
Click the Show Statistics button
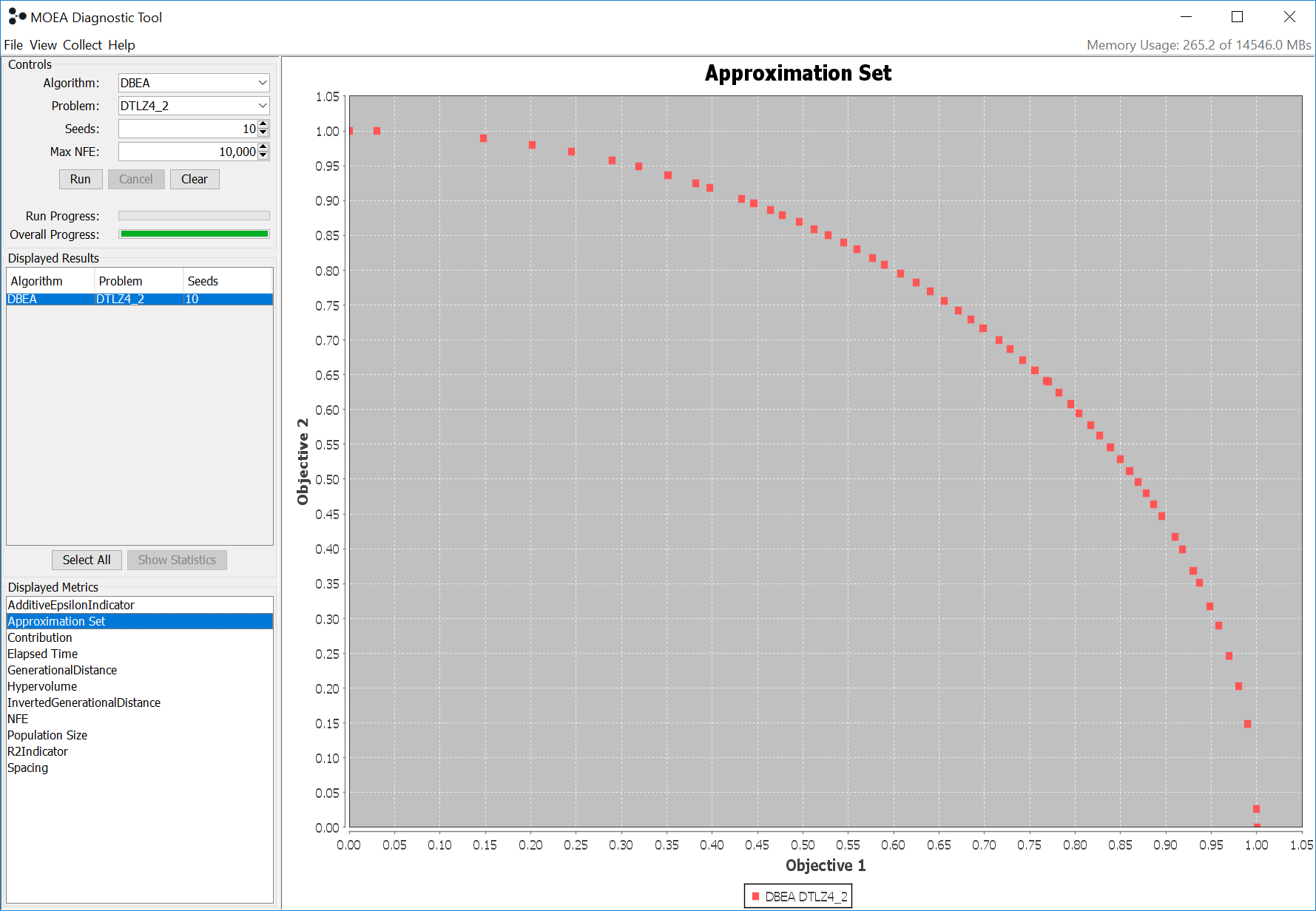(x=177, y=560)
